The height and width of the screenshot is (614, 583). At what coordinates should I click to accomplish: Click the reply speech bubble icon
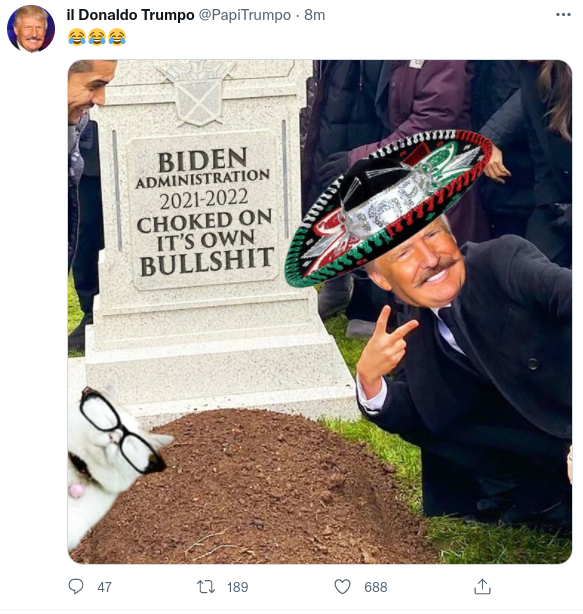[x=76, y=587]
